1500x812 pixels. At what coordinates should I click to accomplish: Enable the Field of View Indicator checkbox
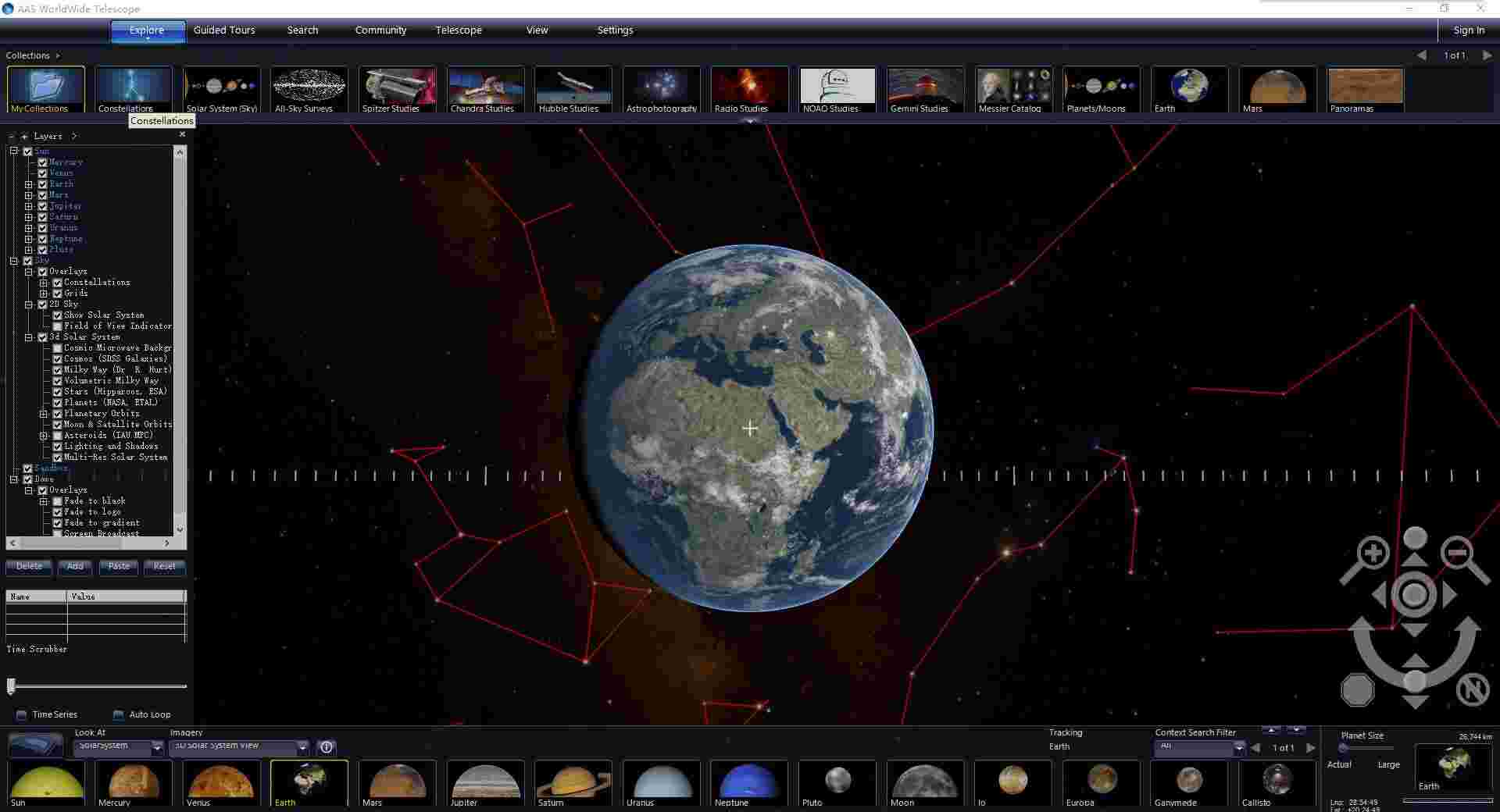[x=56, y=326]
